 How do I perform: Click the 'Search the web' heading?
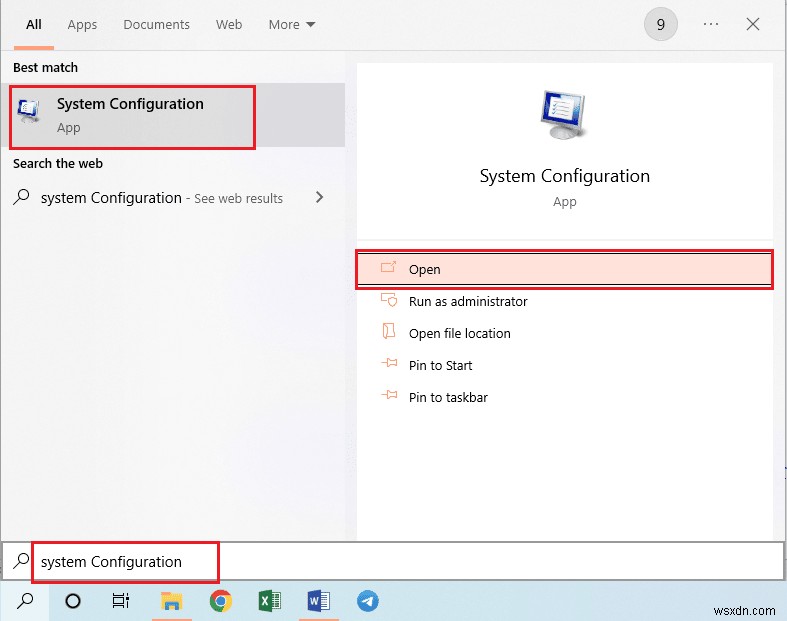58,164
